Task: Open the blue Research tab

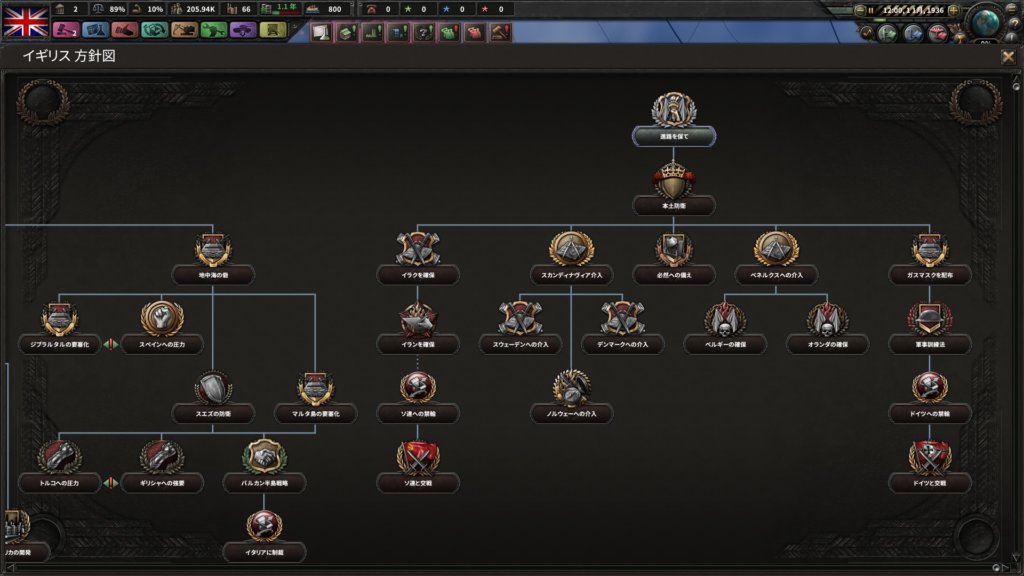Action: coord(95,30)
